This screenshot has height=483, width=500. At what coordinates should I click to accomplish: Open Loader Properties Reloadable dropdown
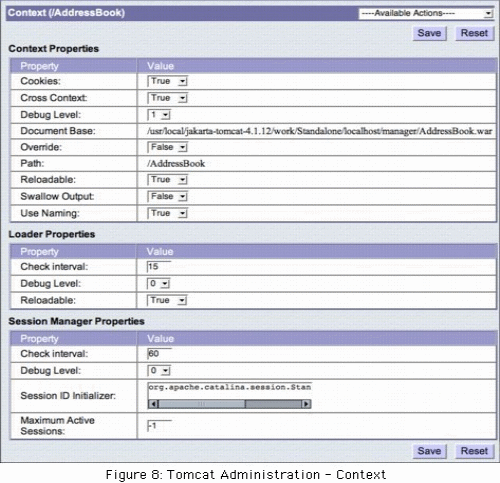click(x=167, y=300)
